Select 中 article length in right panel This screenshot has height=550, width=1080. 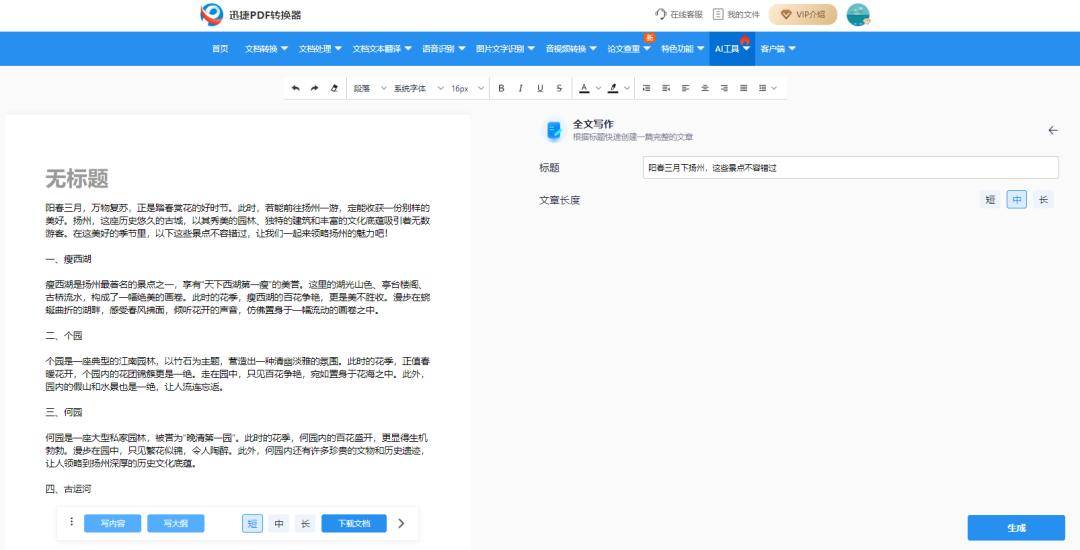pyautogui.click(x=1017, y=200)
